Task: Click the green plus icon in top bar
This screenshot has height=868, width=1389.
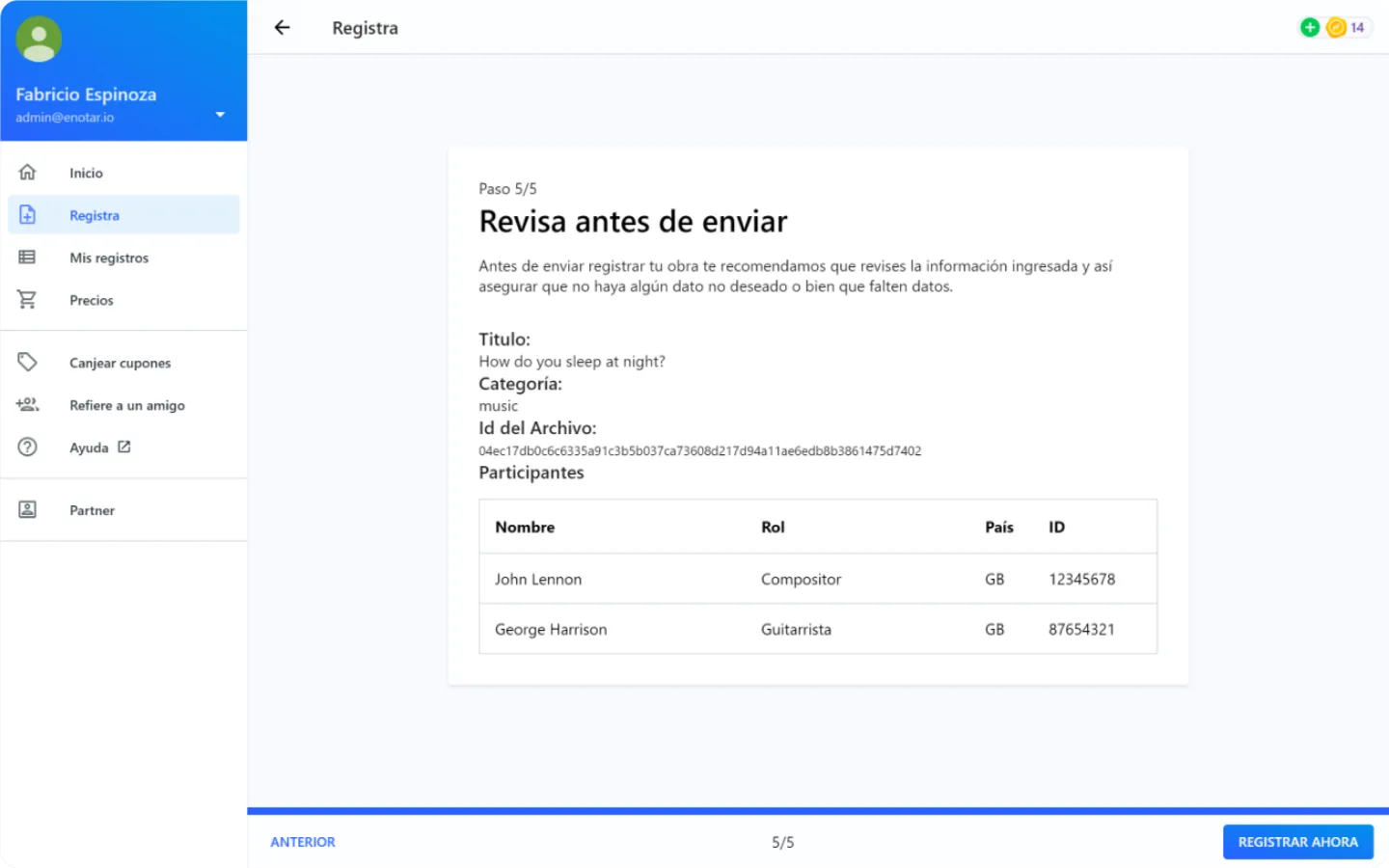Action: point(1309,27)
